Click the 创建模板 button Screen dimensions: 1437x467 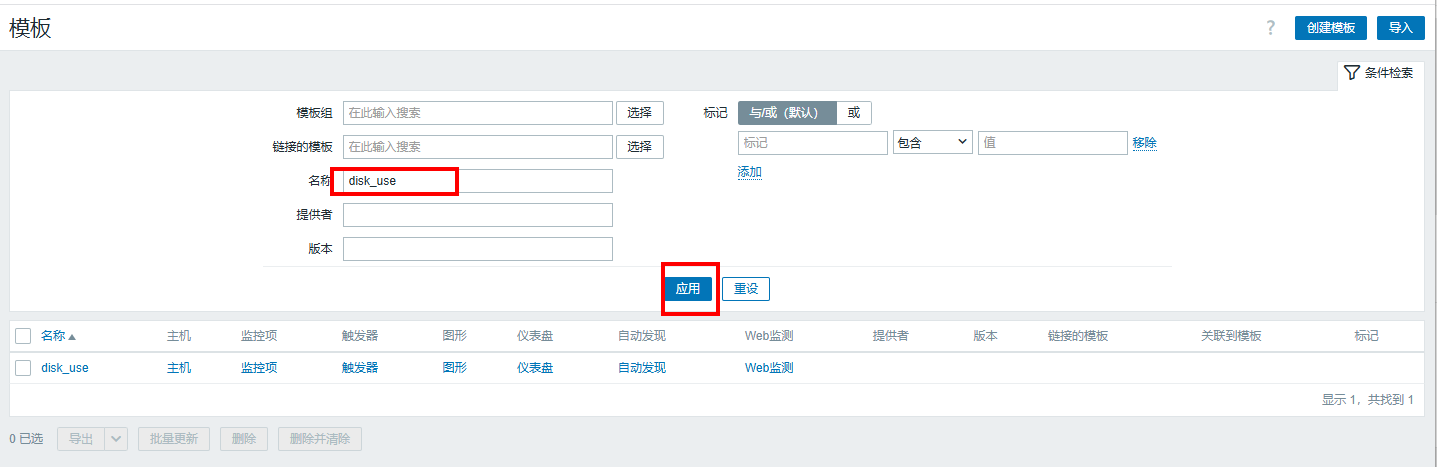coord(1330,28)
